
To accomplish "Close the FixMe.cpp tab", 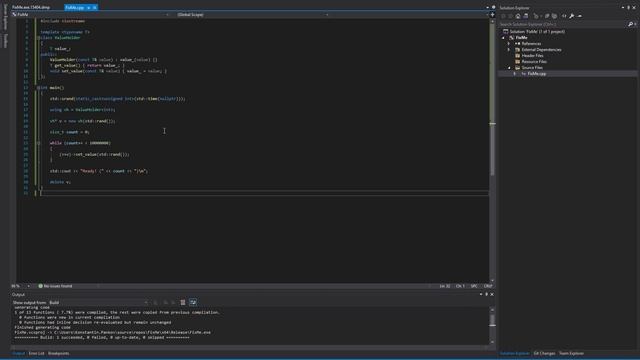I will (x=95, y=8).
